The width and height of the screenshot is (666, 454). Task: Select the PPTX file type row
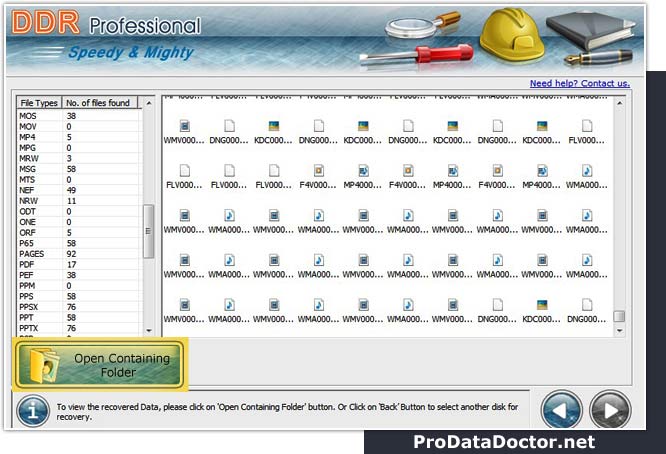(79, 328)
